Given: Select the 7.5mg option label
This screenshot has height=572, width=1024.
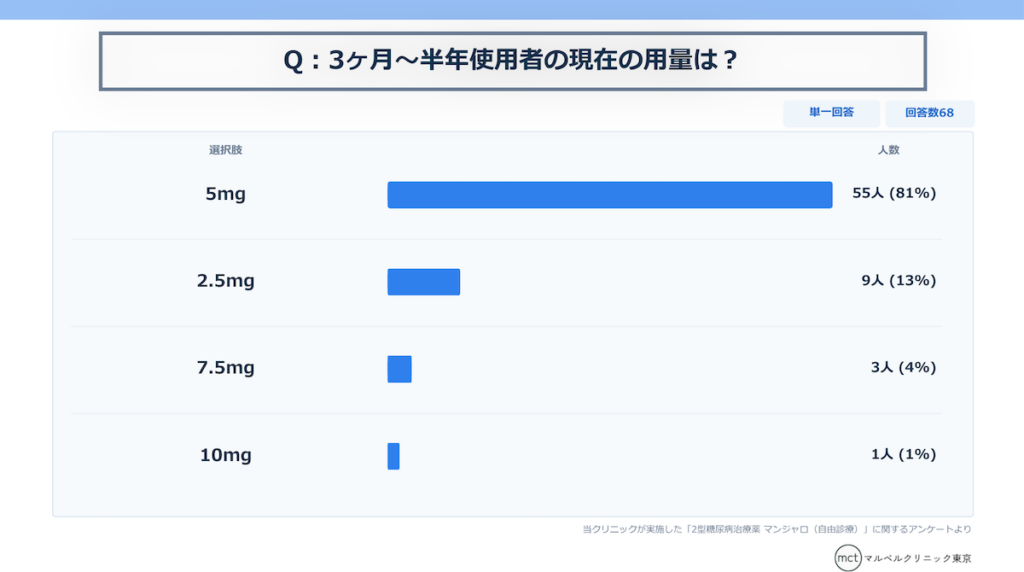Looking at the screenshot, I should point(225,368).
